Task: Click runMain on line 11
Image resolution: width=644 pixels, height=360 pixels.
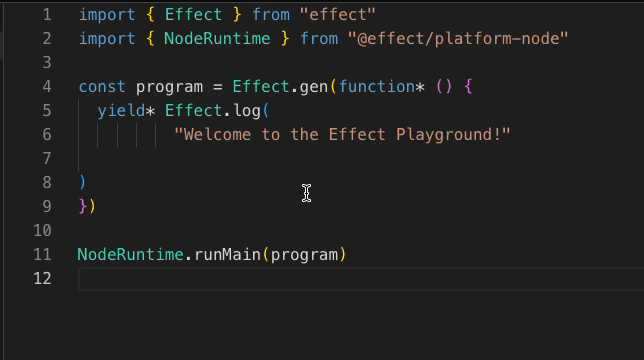Action: click(227, 255)
